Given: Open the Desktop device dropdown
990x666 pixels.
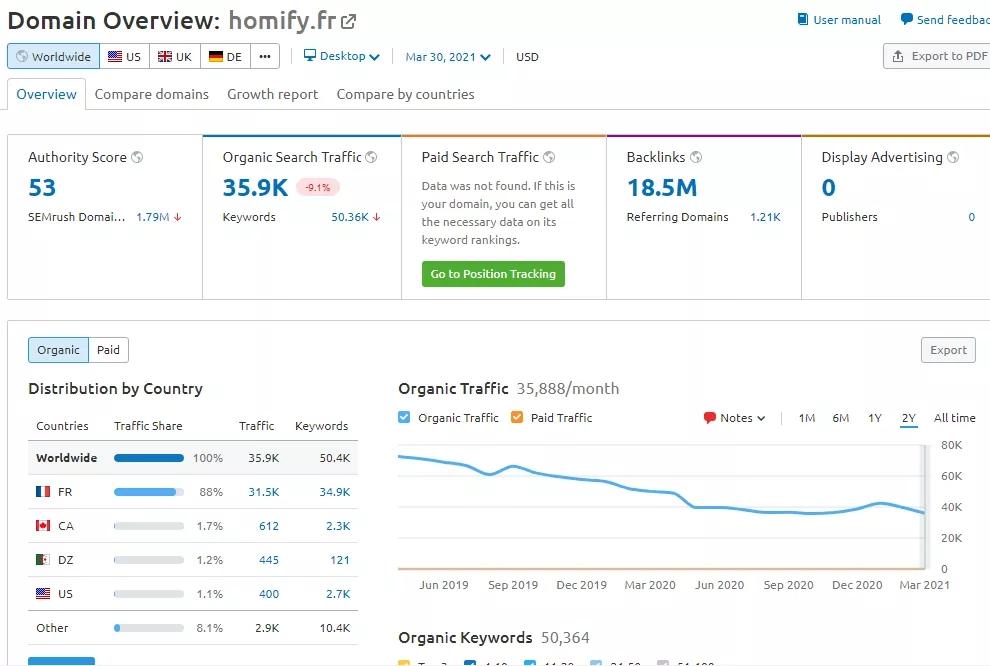Looking at the screenshot, I should tap(341, 57).
